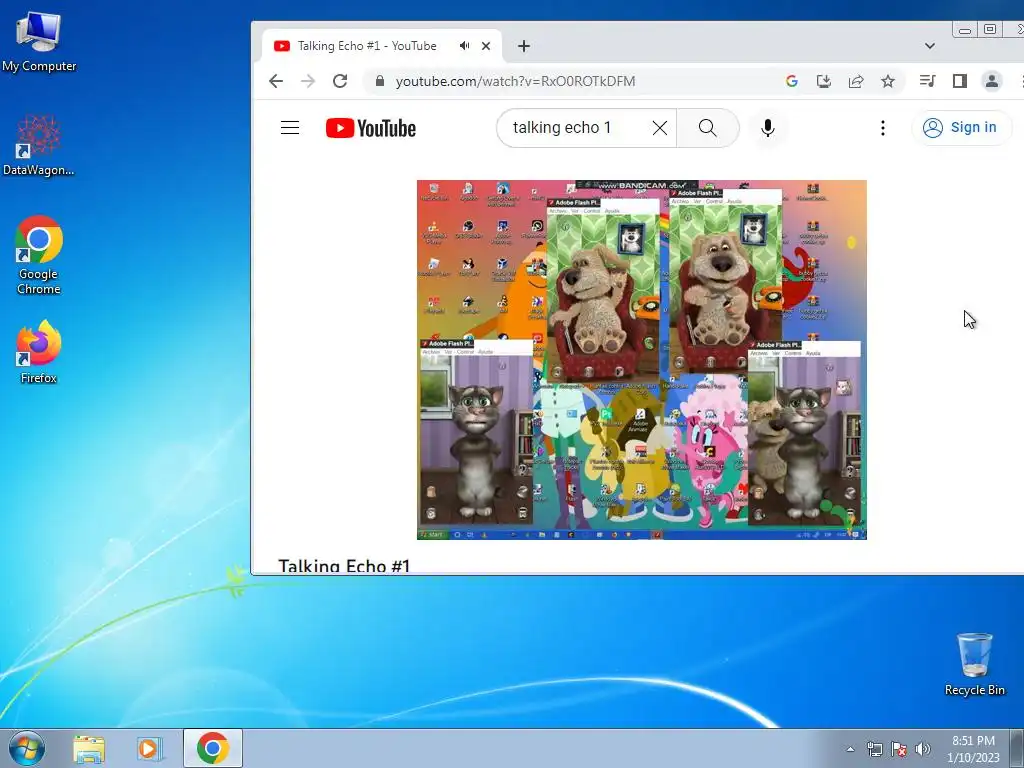Close the Talking Echo #1 tab
Viewport: 1024px width, 768px height.
coord(486,46)
